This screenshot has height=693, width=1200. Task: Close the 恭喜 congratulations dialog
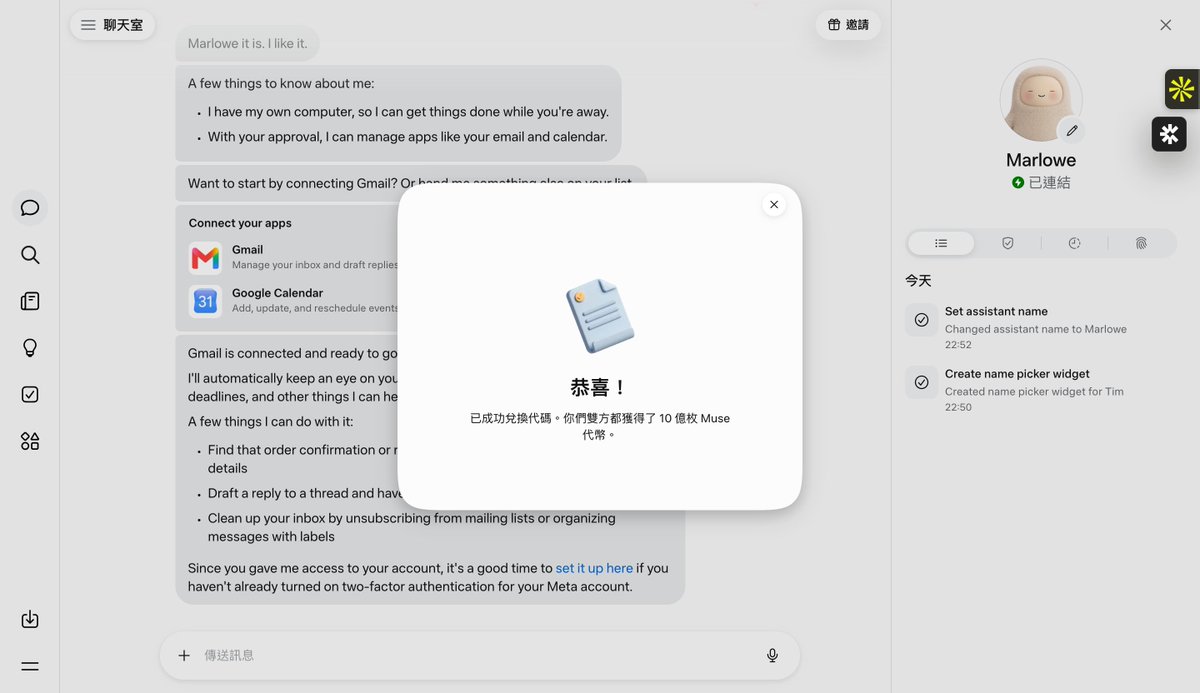click(773, 205)
